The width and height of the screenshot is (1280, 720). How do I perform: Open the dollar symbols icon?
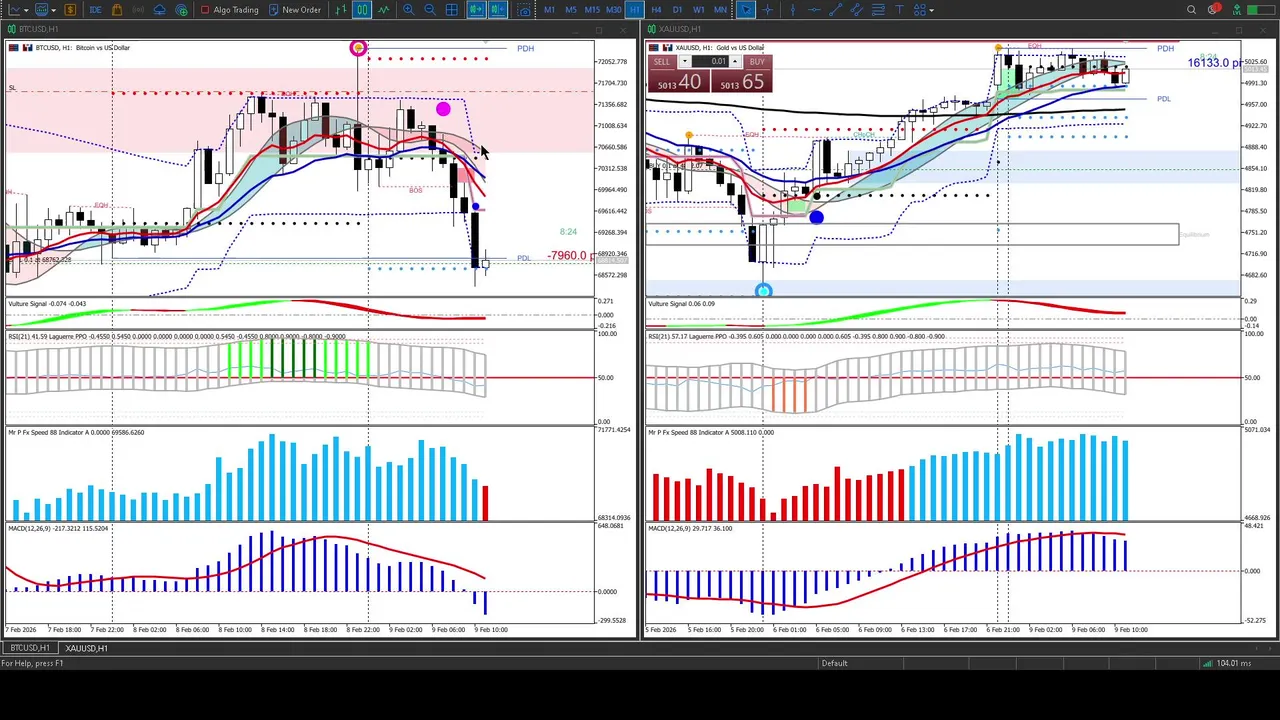[70, 10]
